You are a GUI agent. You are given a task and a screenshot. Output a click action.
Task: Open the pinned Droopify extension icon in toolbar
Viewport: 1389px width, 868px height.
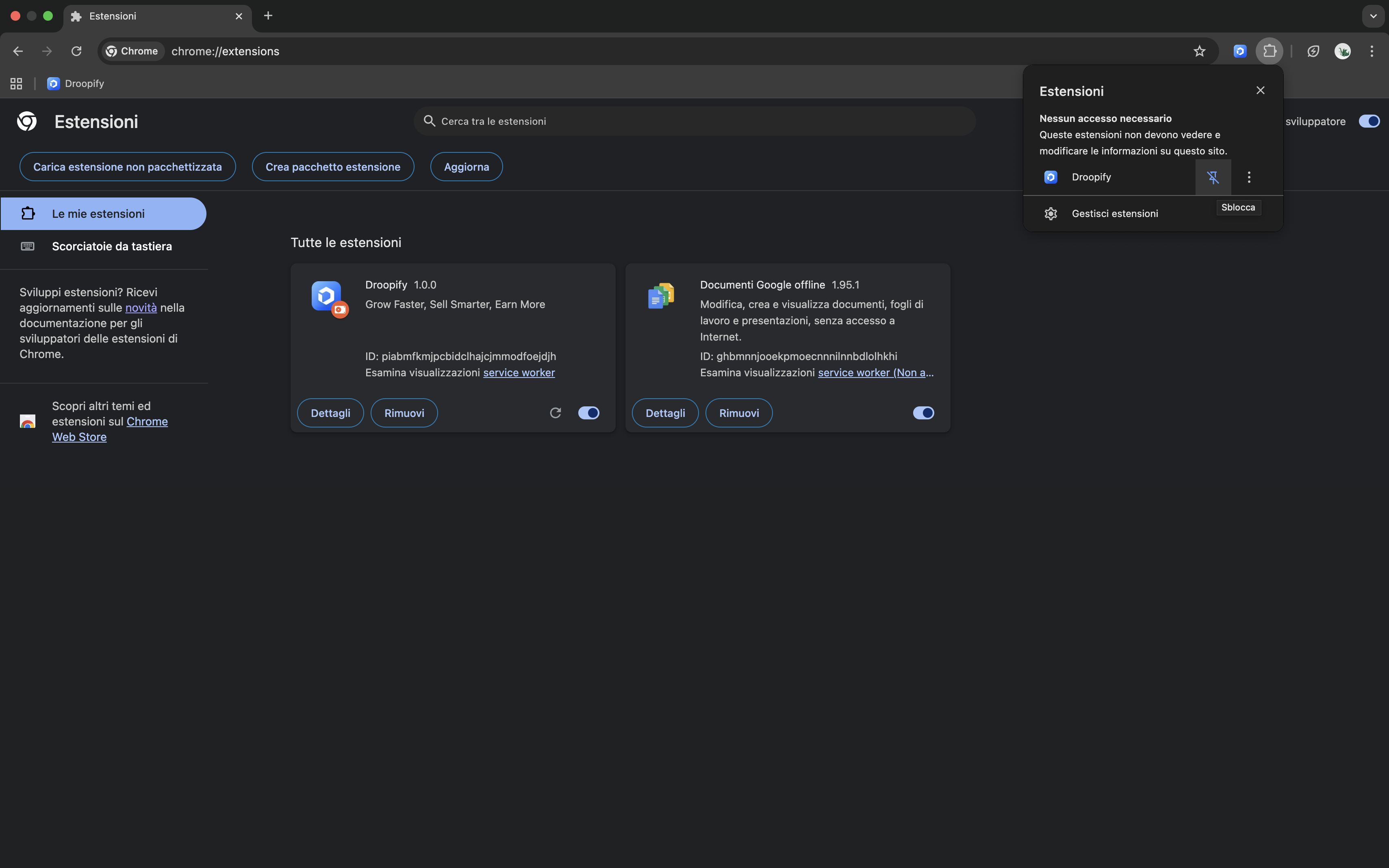[x=1240, y=51]
